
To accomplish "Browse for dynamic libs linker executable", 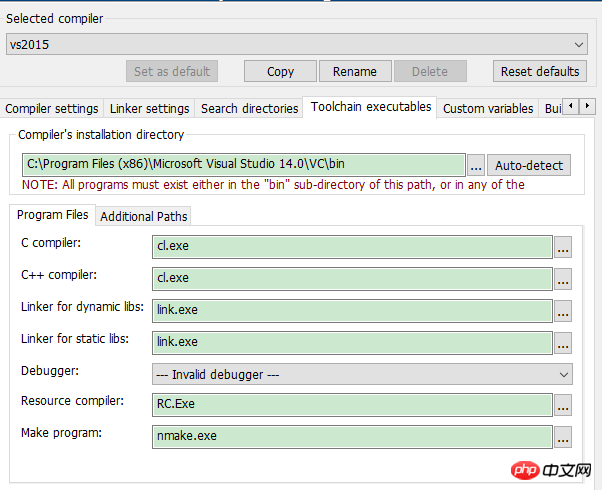I will (563, 311).
